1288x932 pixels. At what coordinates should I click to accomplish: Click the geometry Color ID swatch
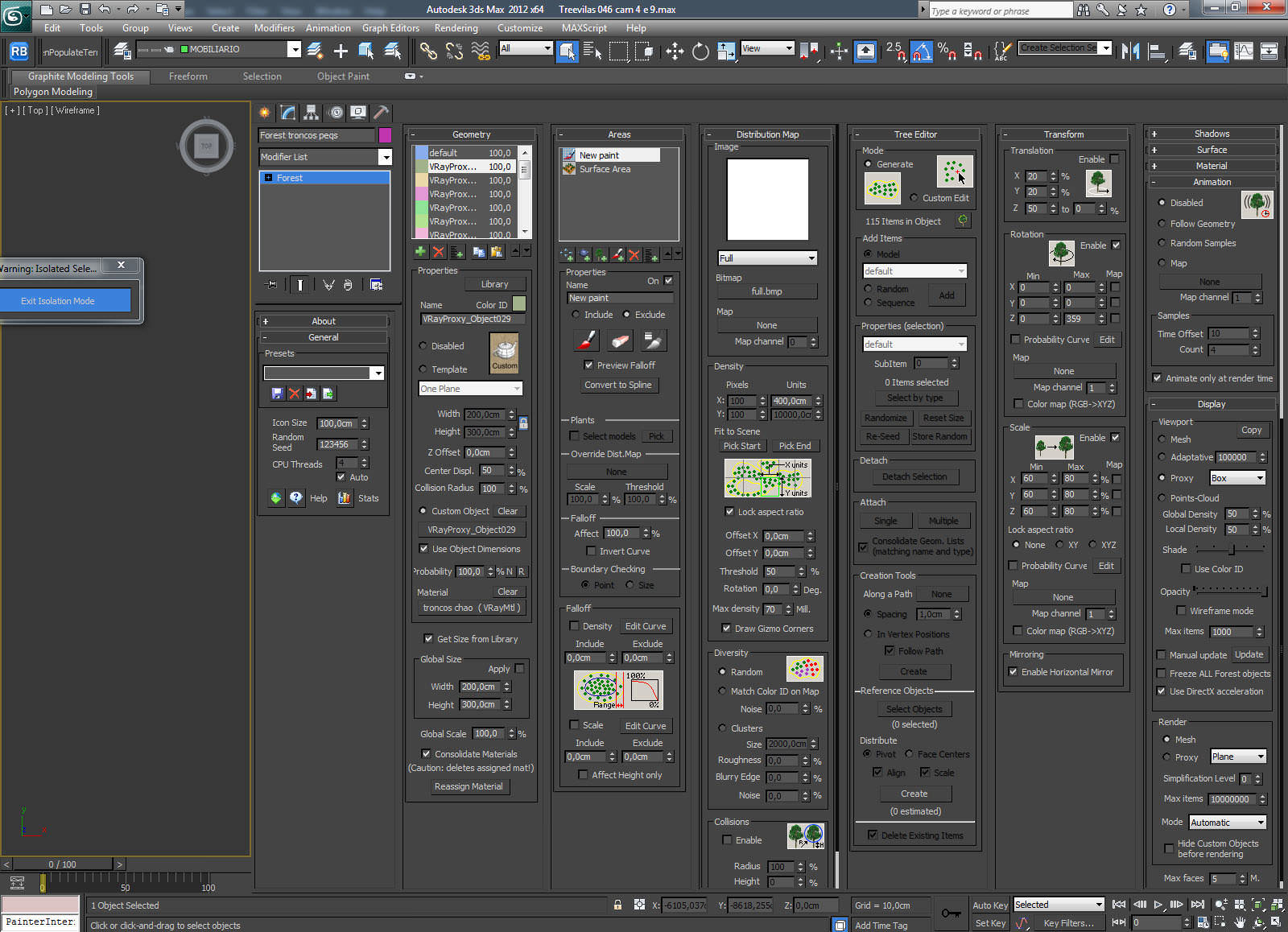click(x=519, y=303)
